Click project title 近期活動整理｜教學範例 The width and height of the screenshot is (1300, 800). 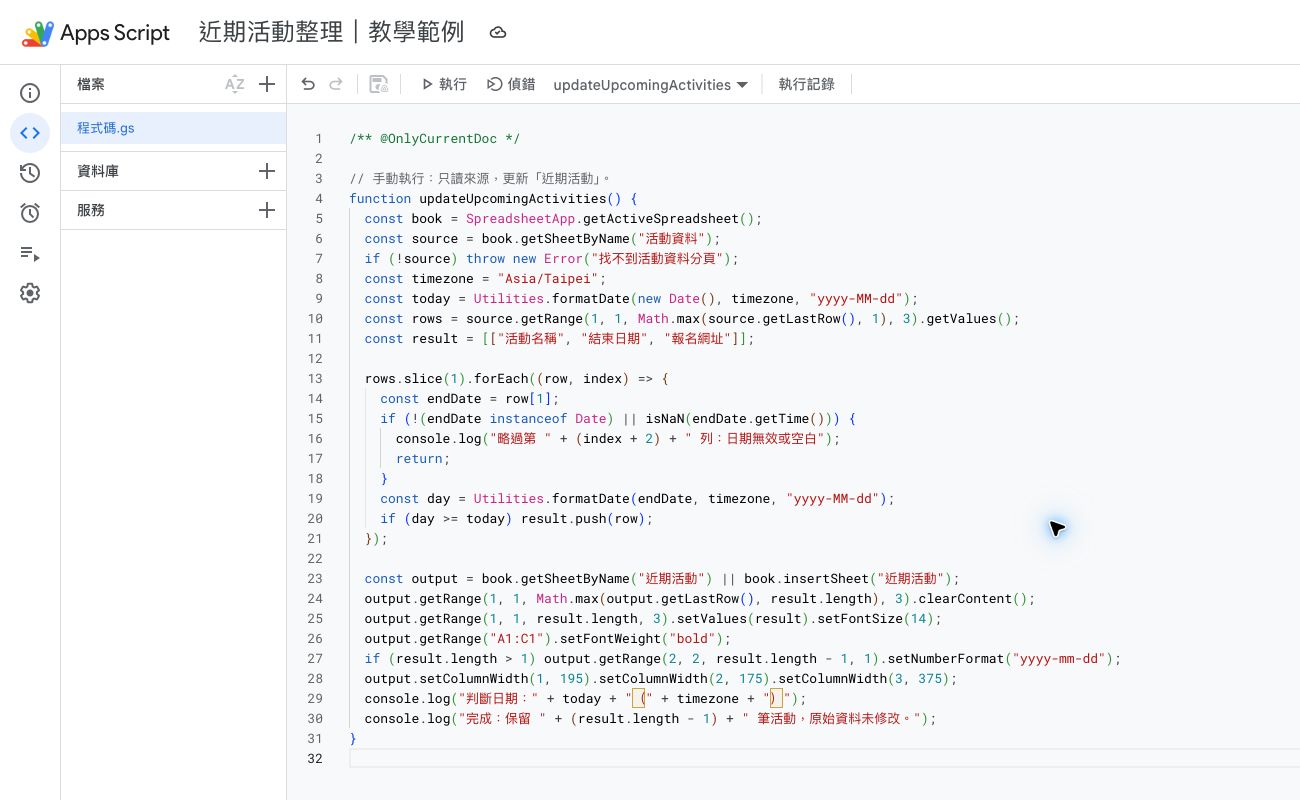tap(332, 32)
